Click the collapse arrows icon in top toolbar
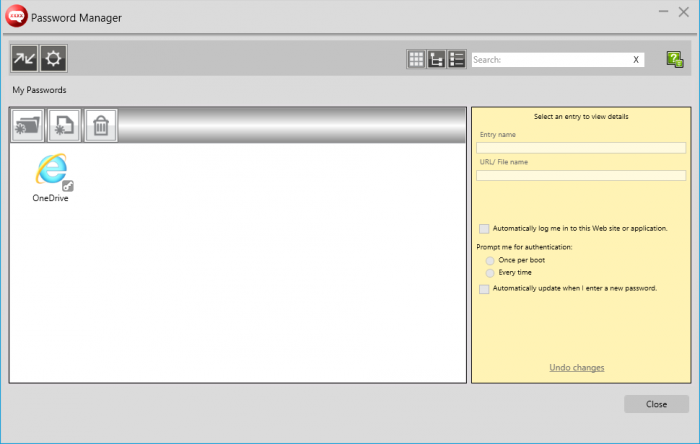The height and width of the screenshot is (444, 700). pyautogui.click(x=25, y=59)
